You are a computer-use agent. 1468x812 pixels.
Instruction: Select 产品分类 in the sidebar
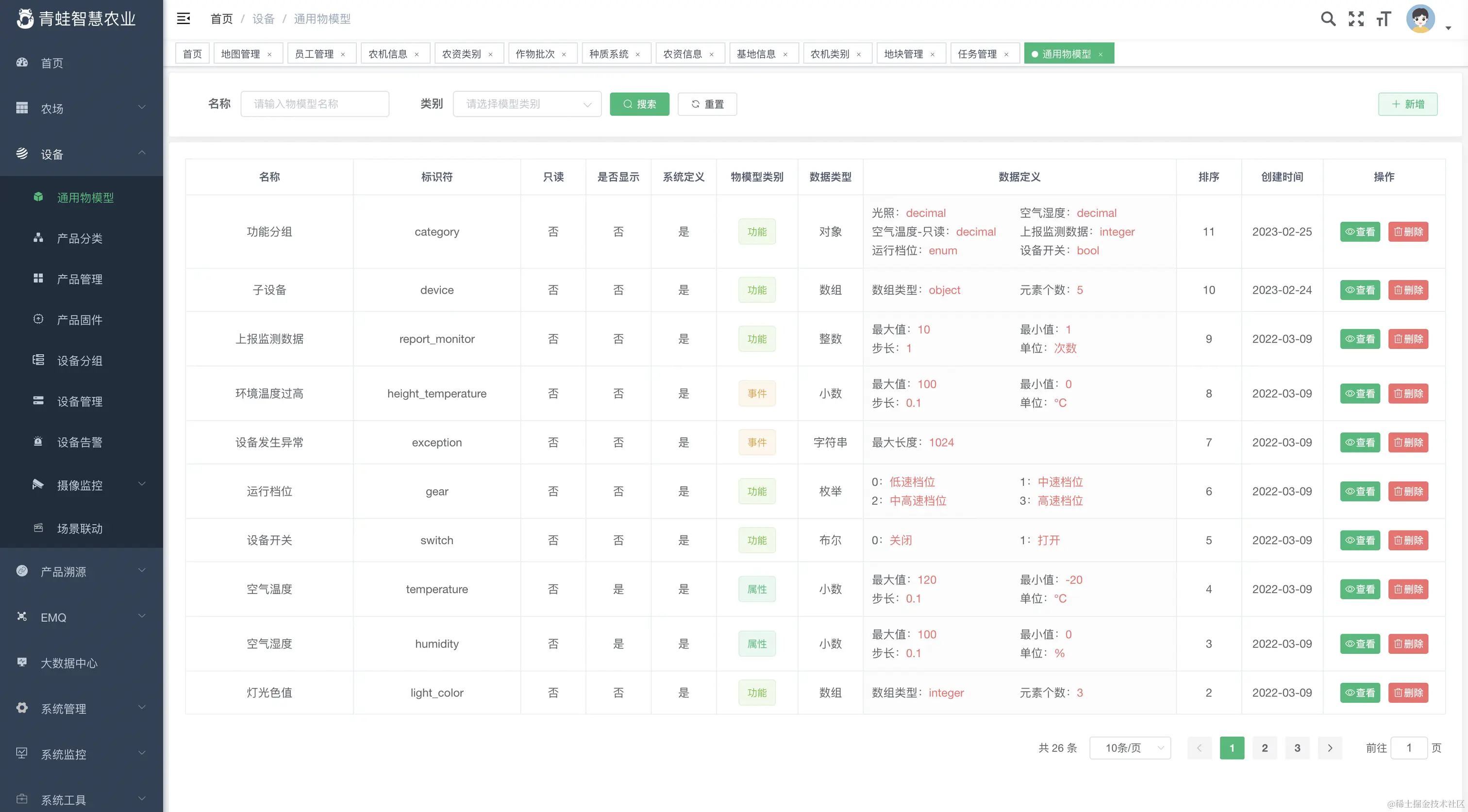pos(80,238)
